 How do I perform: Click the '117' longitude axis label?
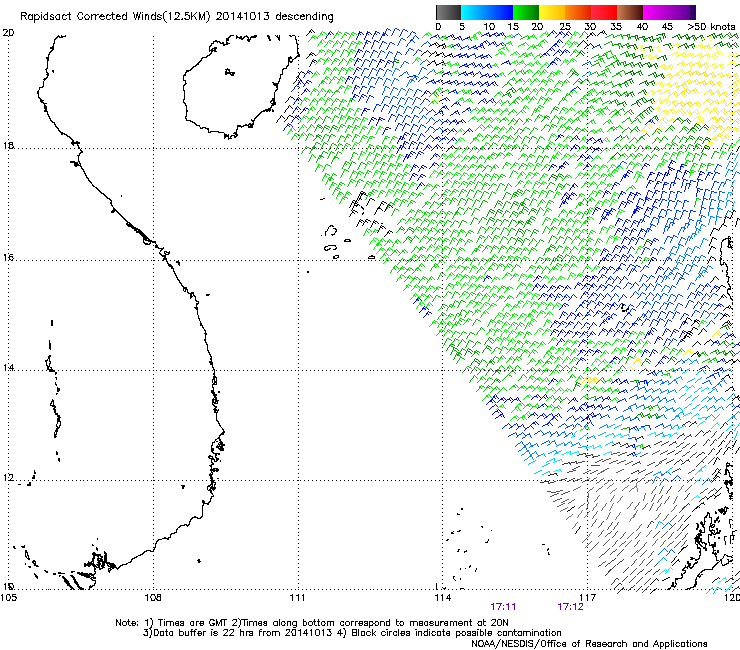[x=587, y=598]
